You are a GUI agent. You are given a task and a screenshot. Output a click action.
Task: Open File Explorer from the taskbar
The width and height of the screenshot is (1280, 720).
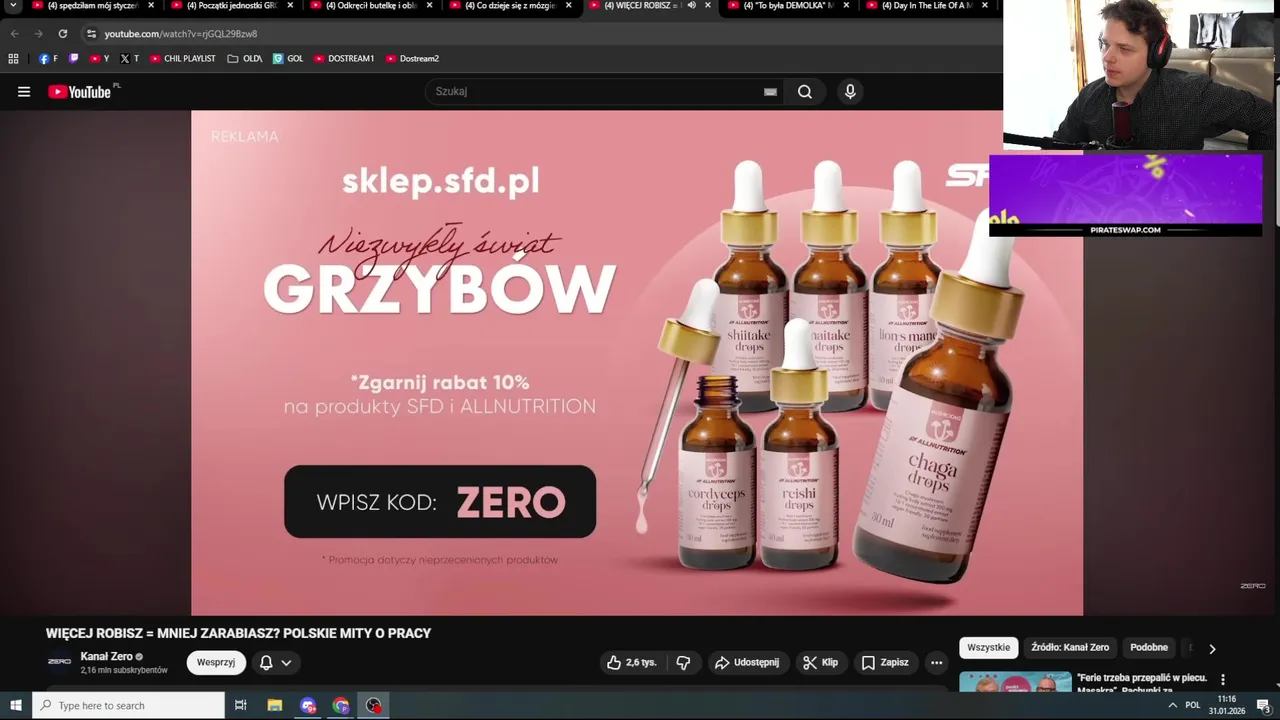tap(275, 706)
